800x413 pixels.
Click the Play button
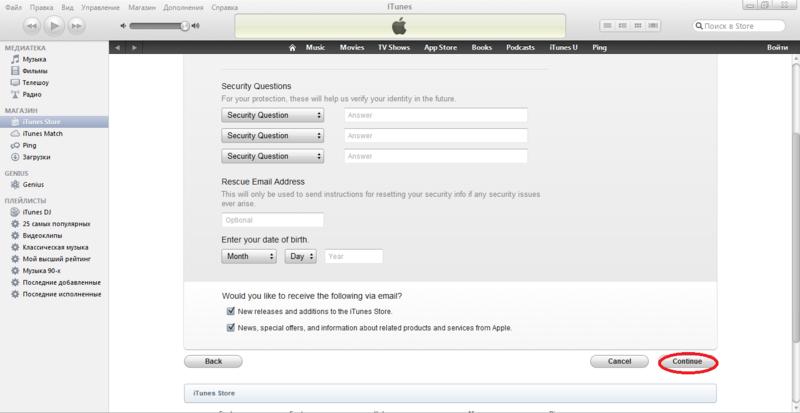(x=55, y=26)
